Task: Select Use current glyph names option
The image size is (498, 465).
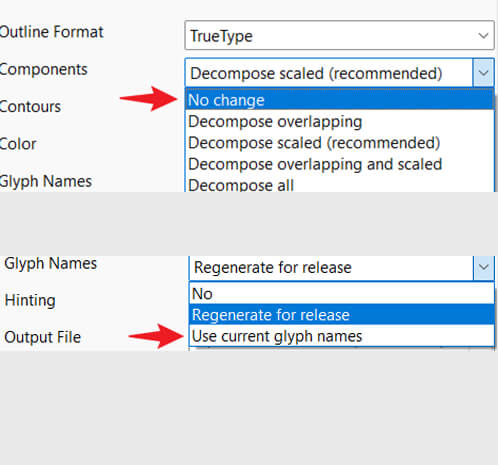Action: (342, 336)
